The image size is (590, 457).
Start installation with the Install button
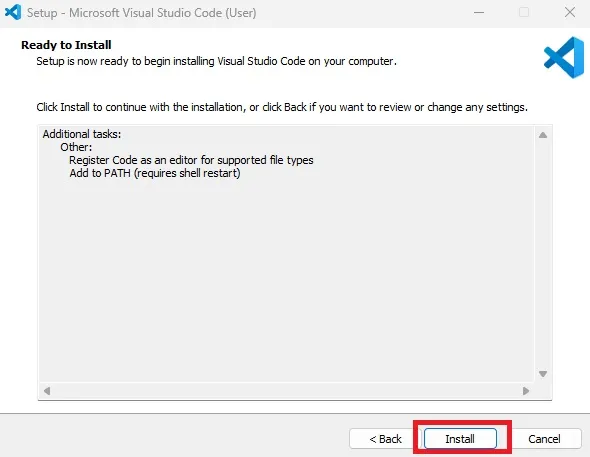coord(460,439)
